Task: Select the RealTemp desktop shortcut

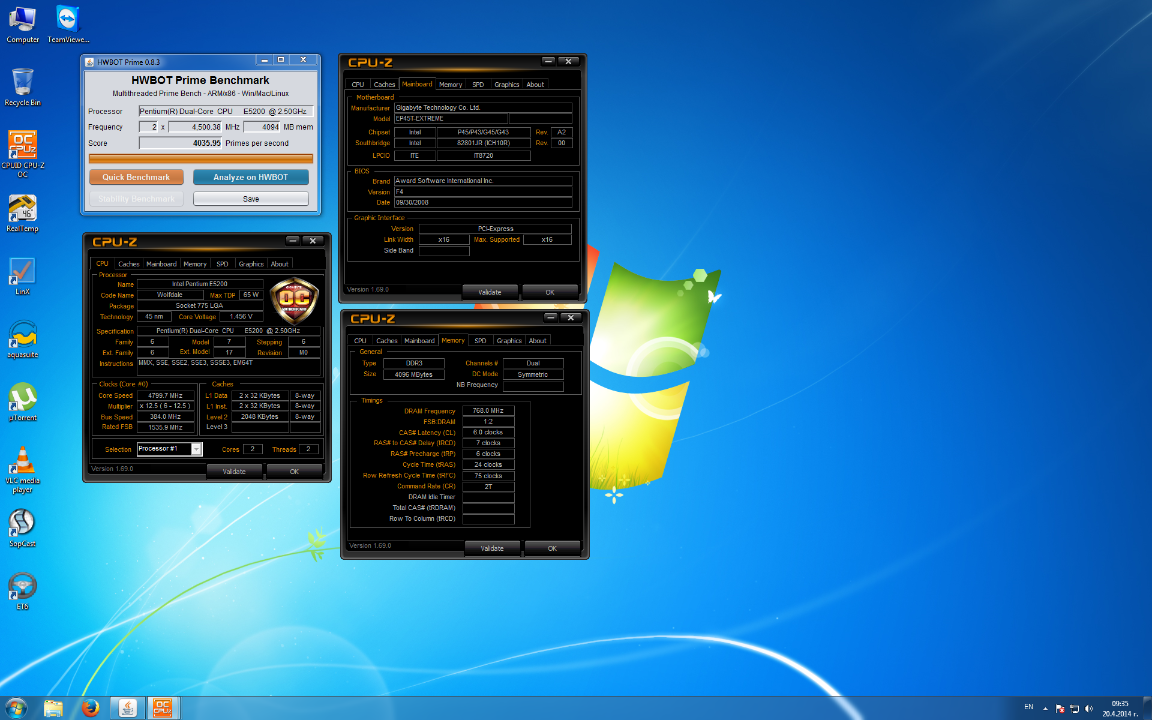Action: pos(22,213)
